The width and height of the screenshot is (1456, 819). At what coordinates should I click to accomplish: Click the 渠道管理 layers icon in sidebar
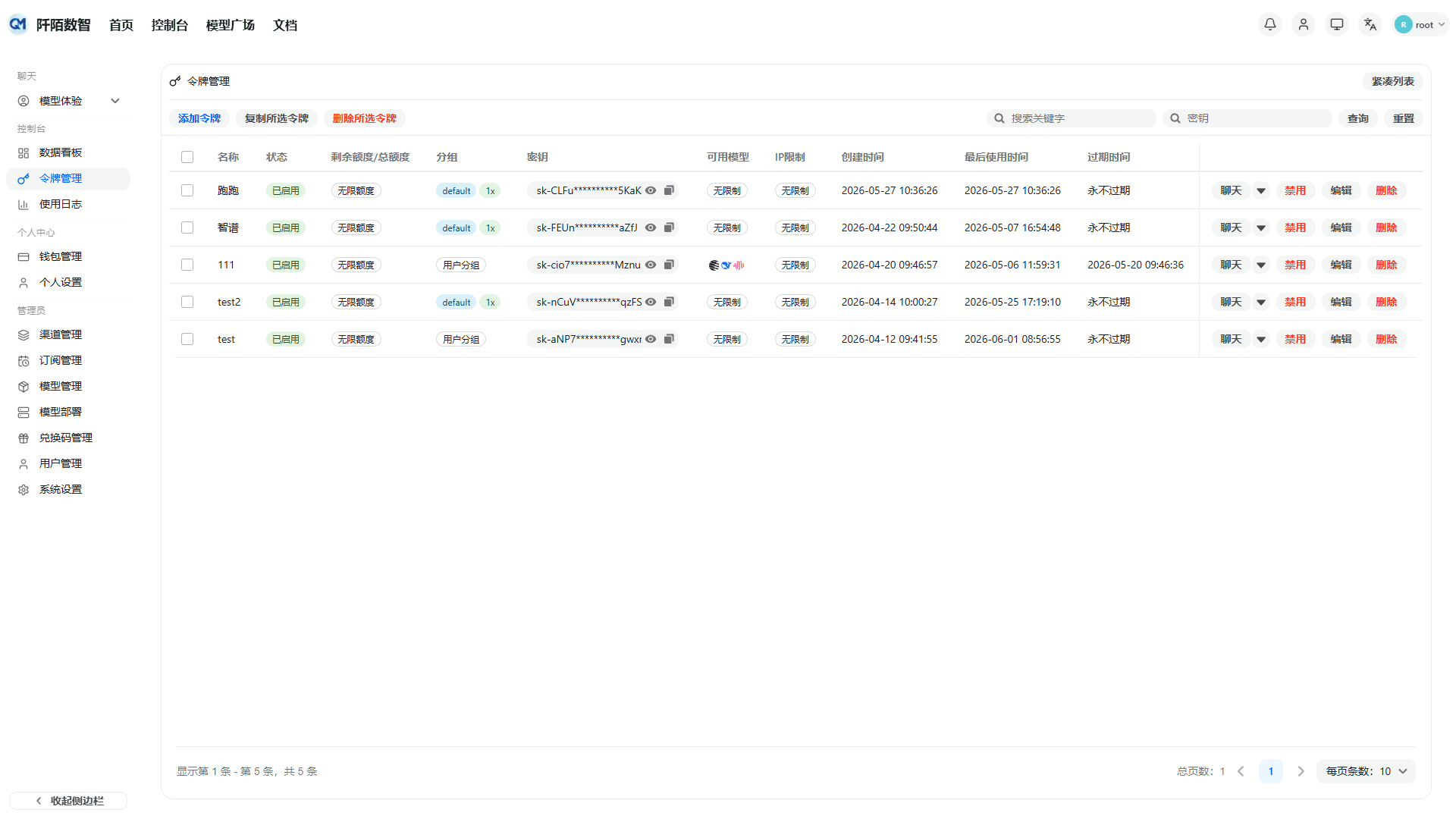coord(24,334)
